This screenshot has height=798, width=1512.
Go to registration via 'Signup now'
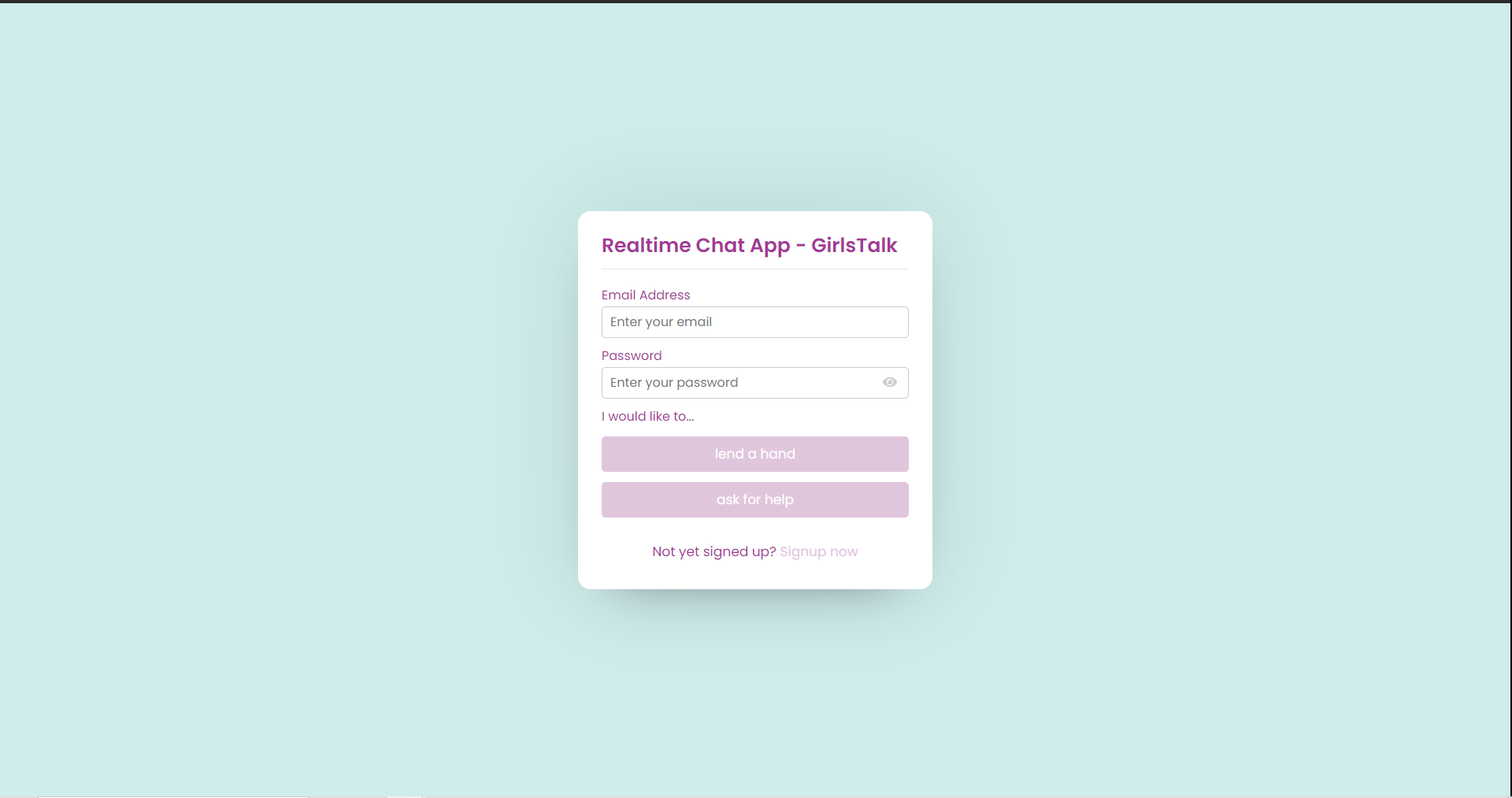pyautogui.click(x=818, y=551)
